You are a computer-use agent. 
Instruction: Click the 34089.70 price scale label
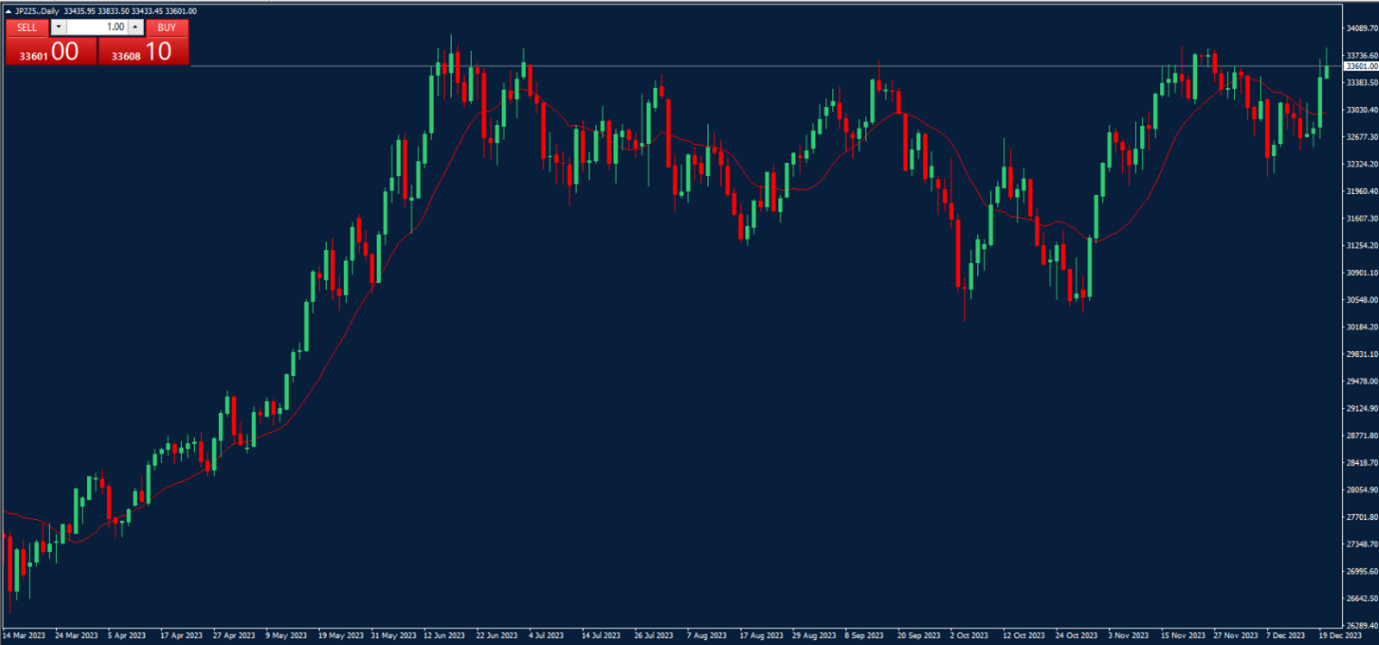click(x=1361, y=28)
